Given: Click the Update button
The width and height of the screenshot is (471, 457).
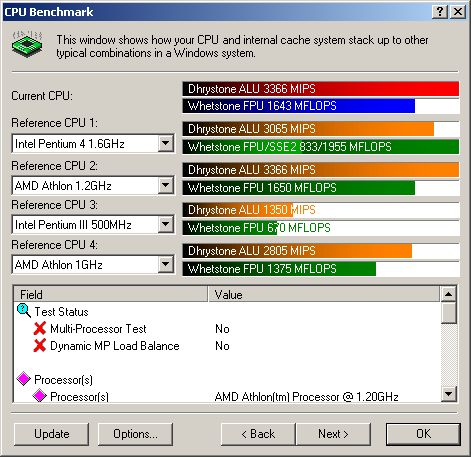Looking at the screenshot, I should click(x=52, y=434).
